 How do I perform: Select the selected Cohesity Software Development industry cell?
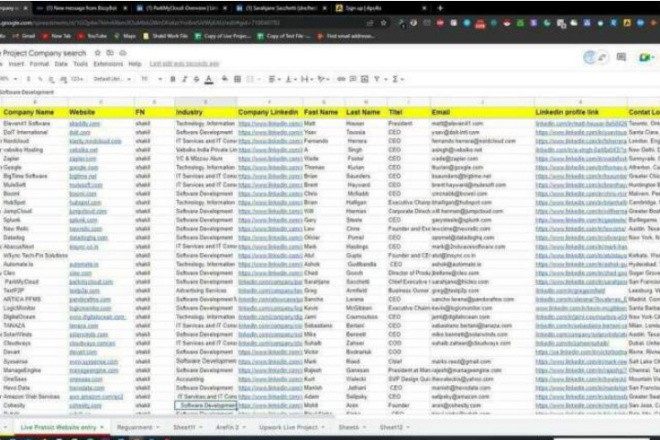click(x=206, y=405)
